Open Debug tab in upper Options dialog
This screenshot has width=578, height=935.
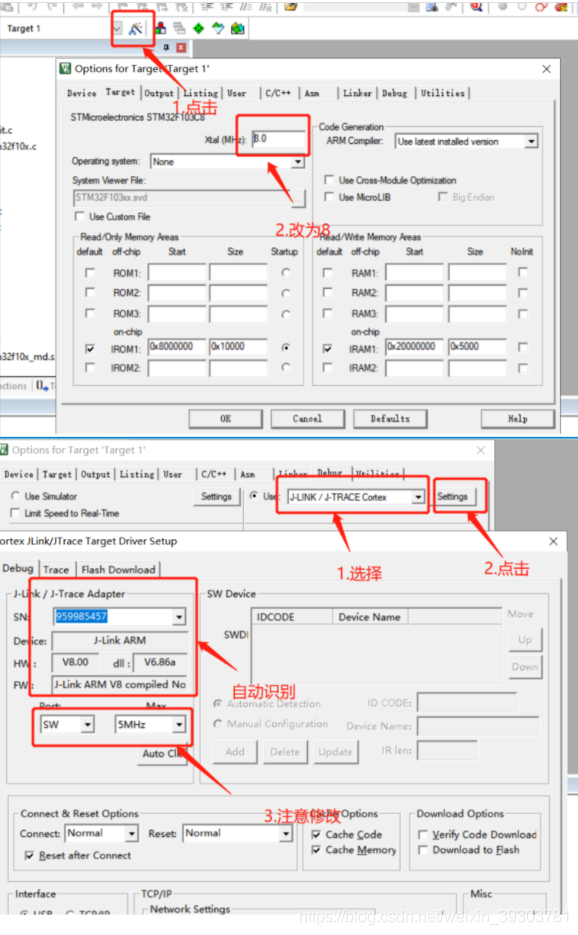tap(394, 93)
